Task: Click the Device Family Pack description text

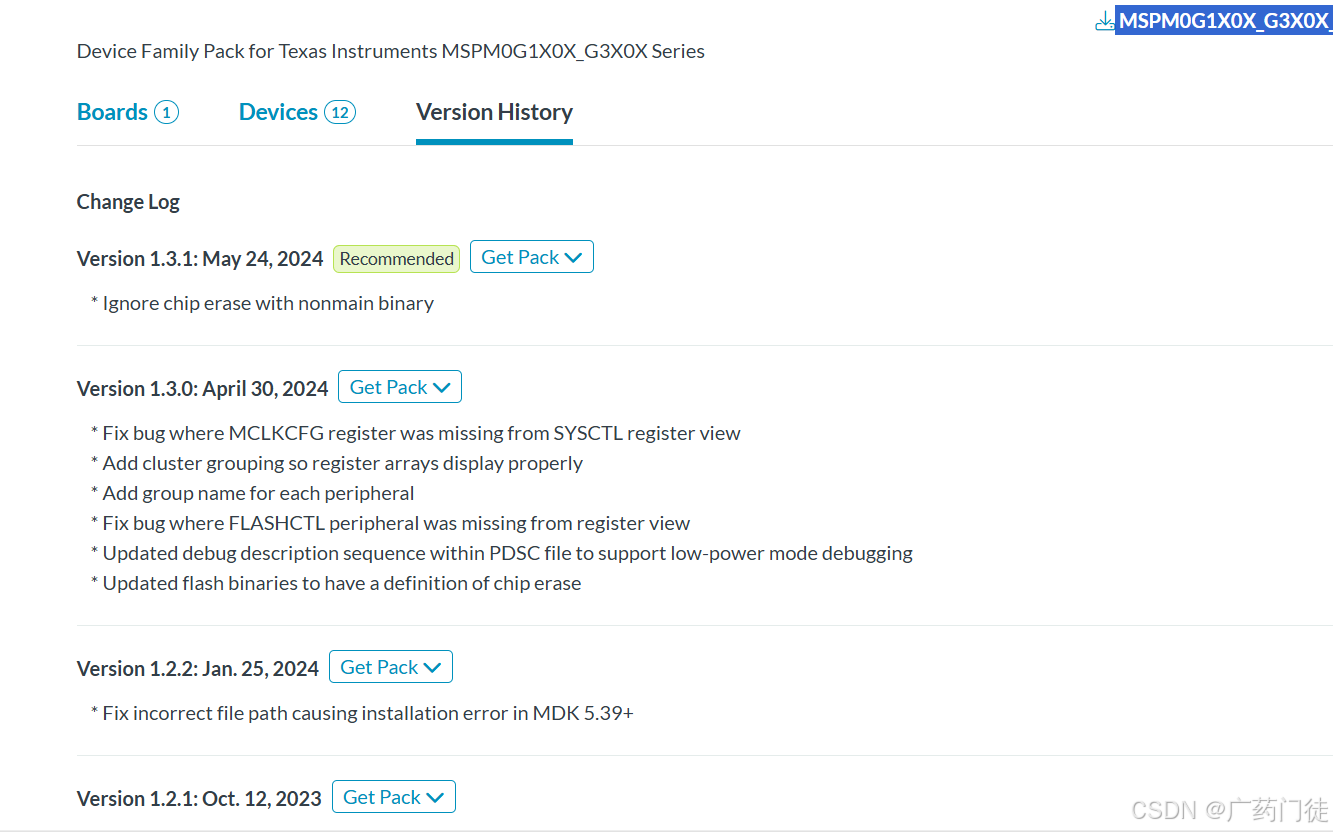Action: tap(390, 51)
